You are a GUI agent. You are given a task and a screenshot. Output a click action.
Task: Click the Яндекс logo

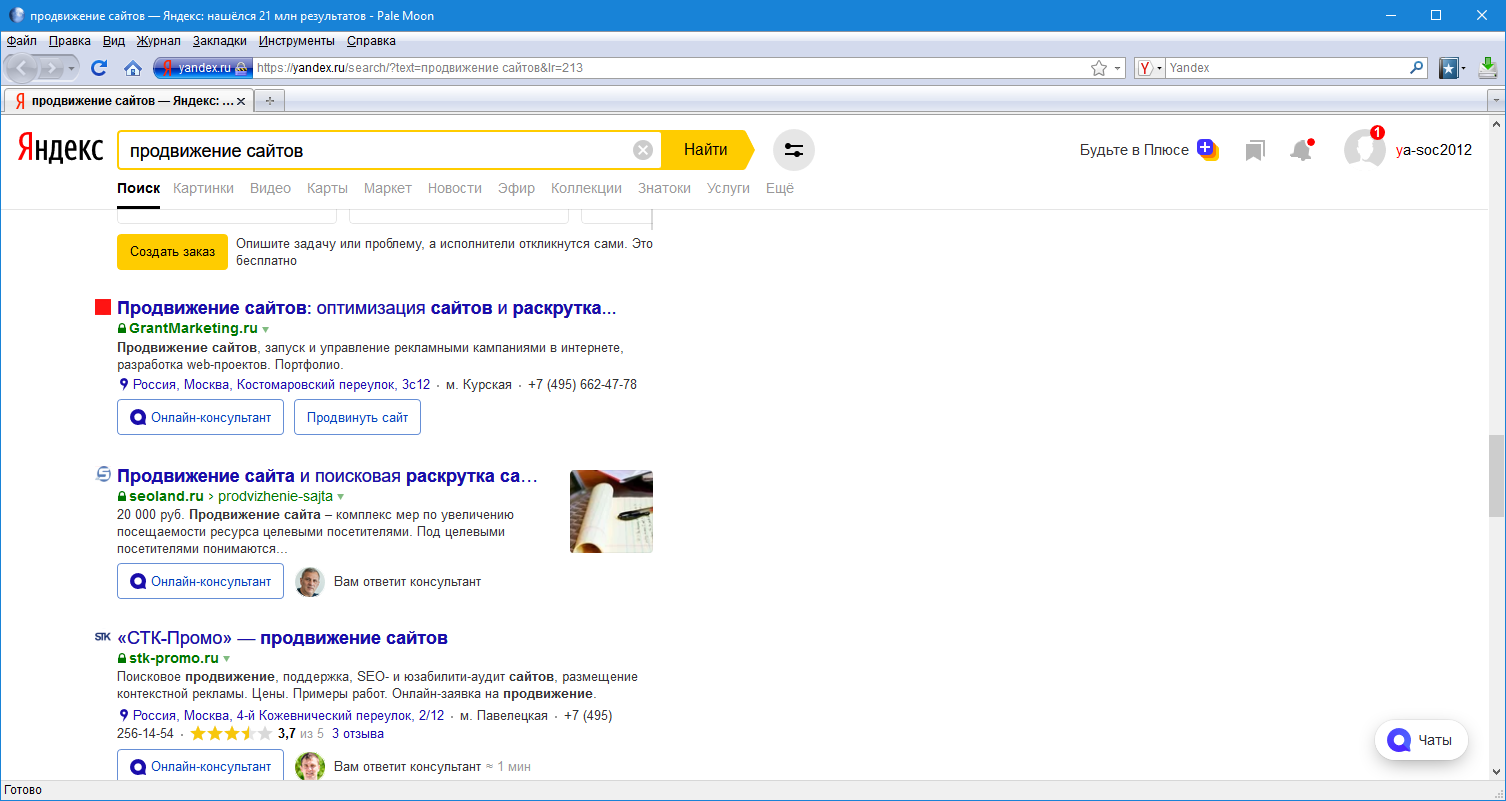(x=60, y=150)
